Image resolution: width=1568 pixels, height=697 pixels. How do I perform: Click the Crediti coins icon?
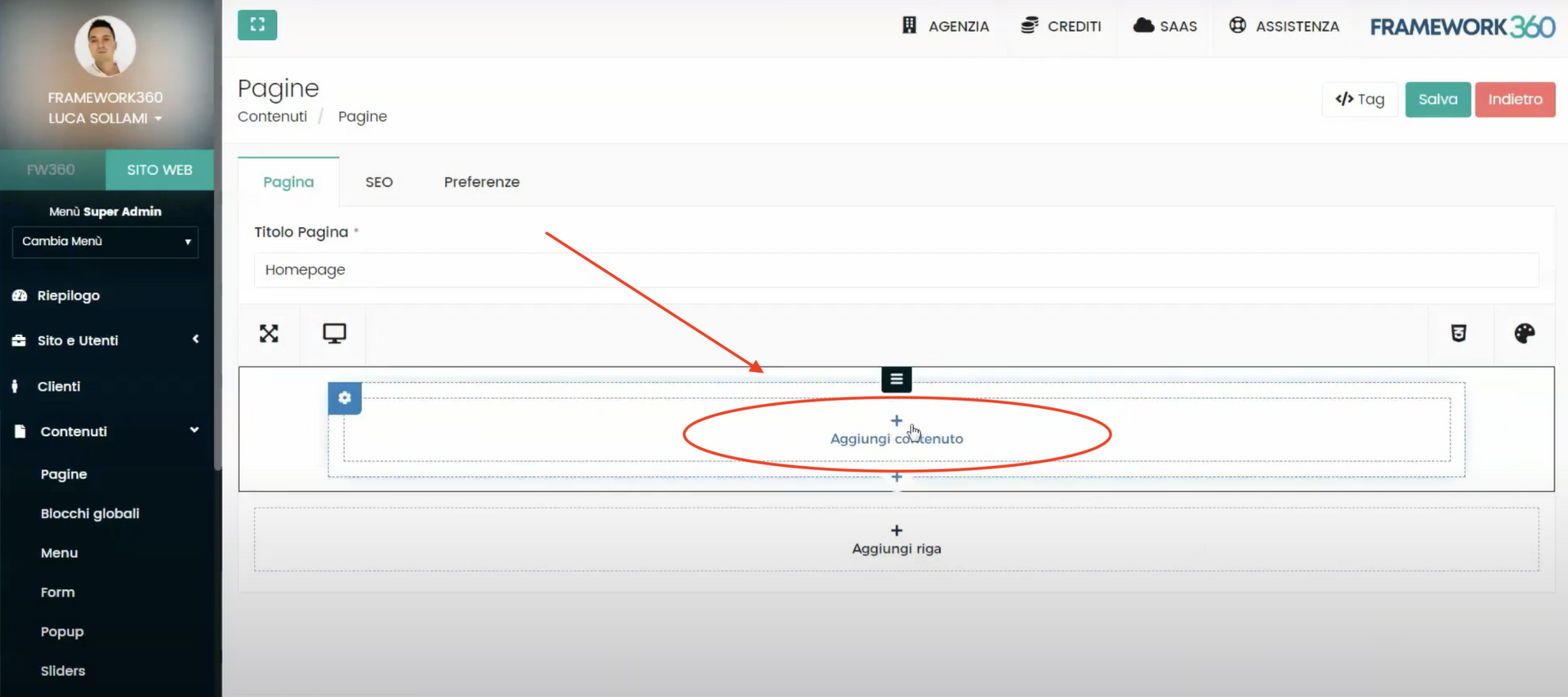tap(1029, 25)
